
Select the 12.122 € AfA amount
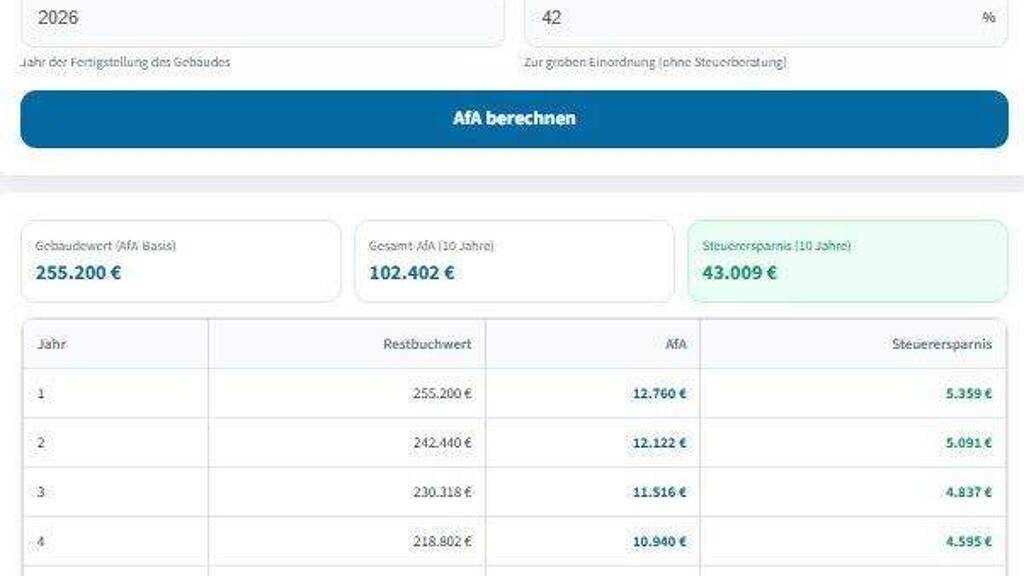pyautogui.click(x=659, y=443)
